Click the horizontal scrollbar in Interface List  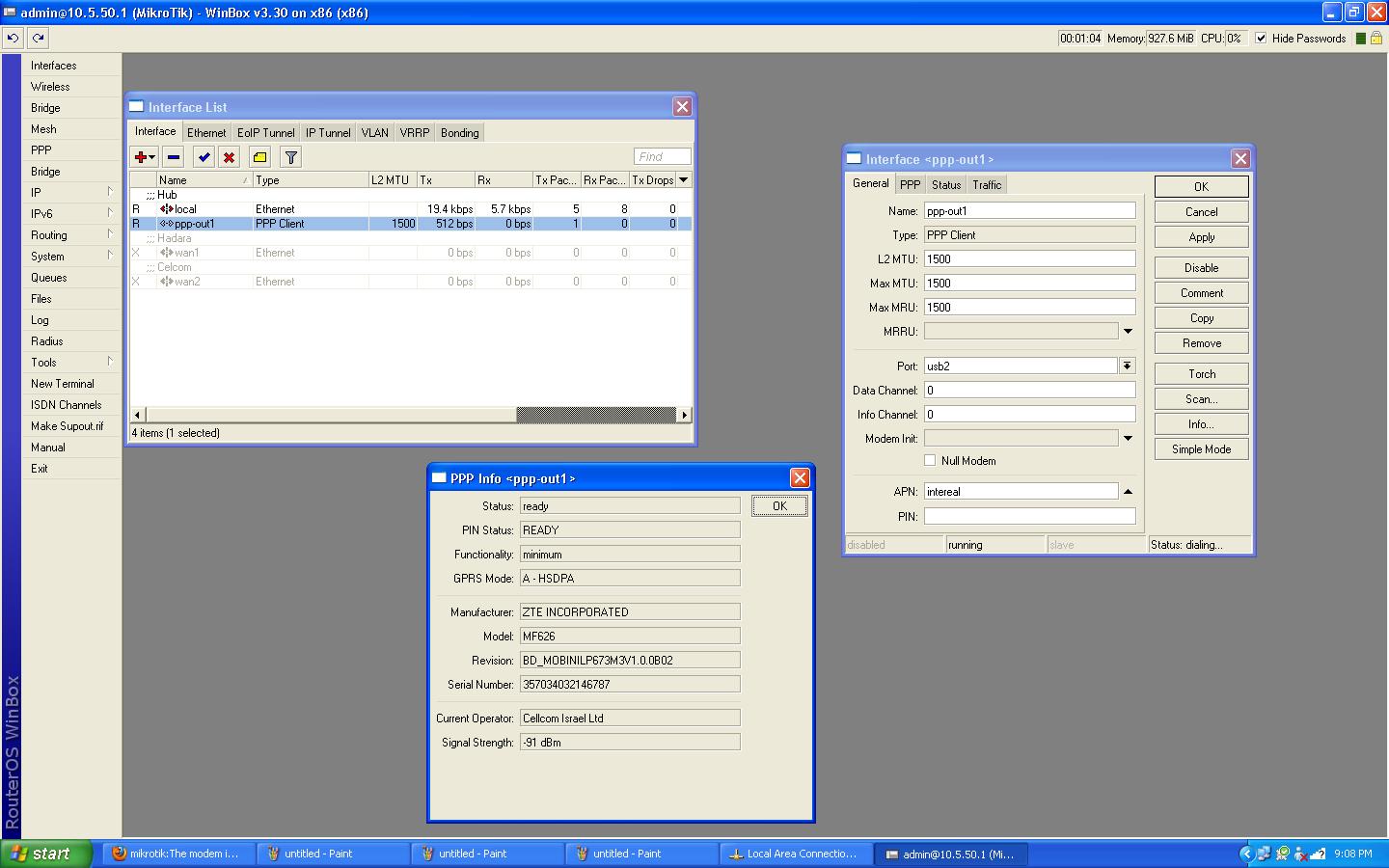[411, 415]
